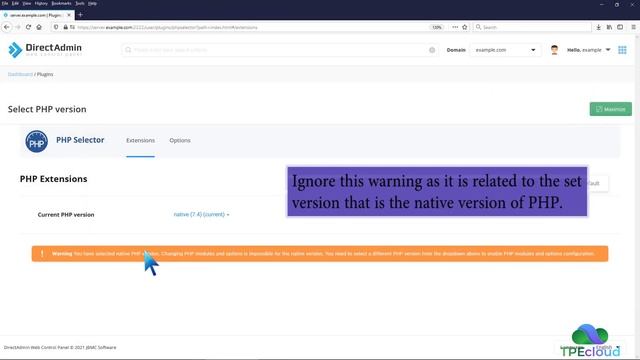Click the DirectAdmin Web Control Panel footer text
The height and width of the screenshot is (360, 640).
click(60, 347)
